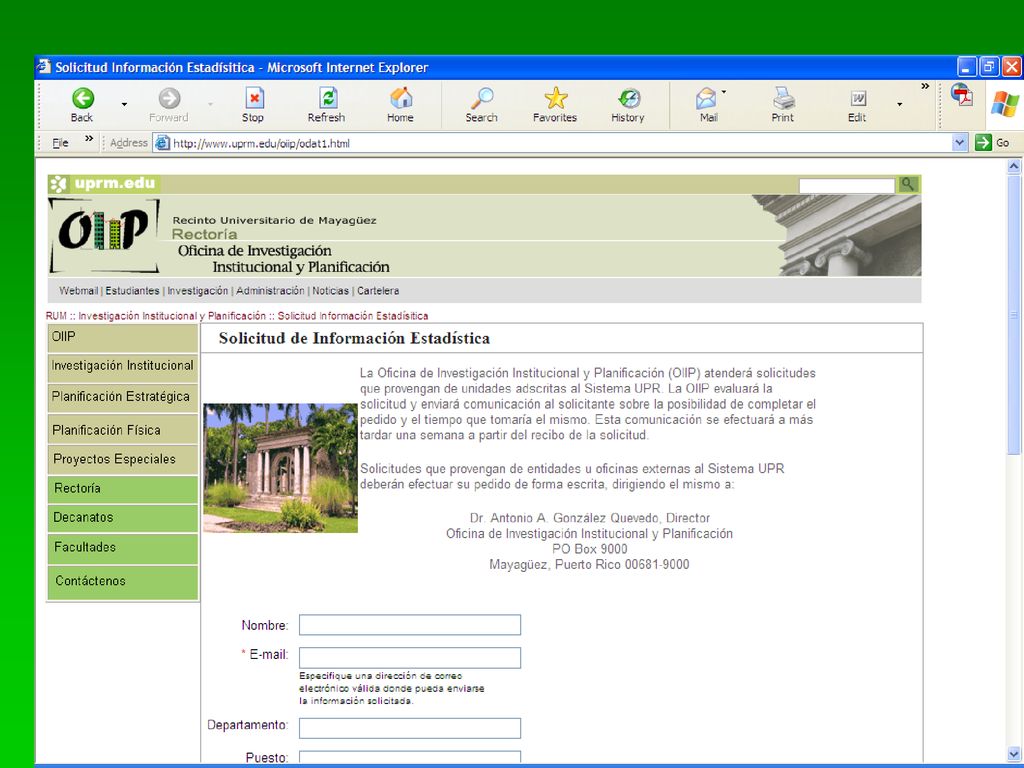Screen dimensions: 1024x768
Task: Click the vertical scrollbar thumb
Action: [1014, 315]
